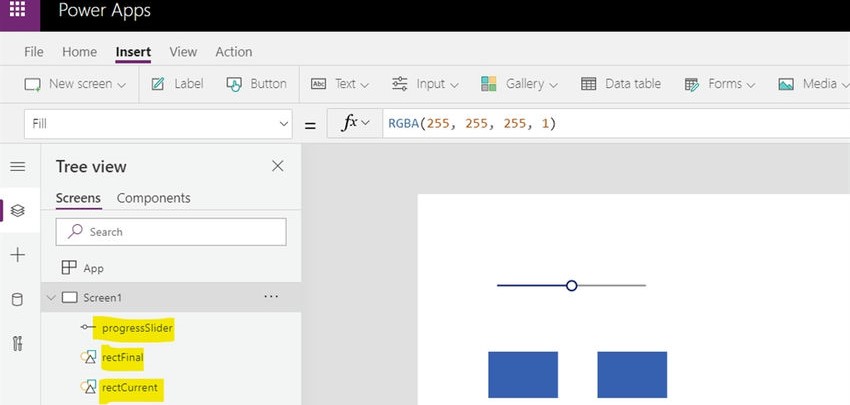The width and height of the screenshot is (850, 405).
Task: Insert a Button control
Action: click(x=256, y=84)
